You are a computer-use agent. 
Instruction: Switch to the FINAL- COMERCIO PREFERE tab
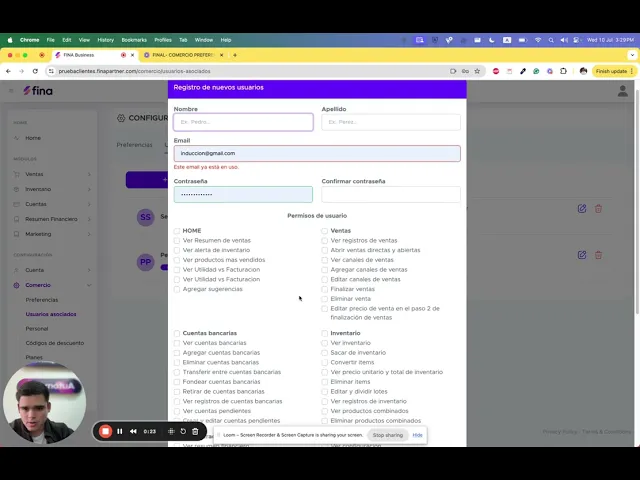(183, 55)
